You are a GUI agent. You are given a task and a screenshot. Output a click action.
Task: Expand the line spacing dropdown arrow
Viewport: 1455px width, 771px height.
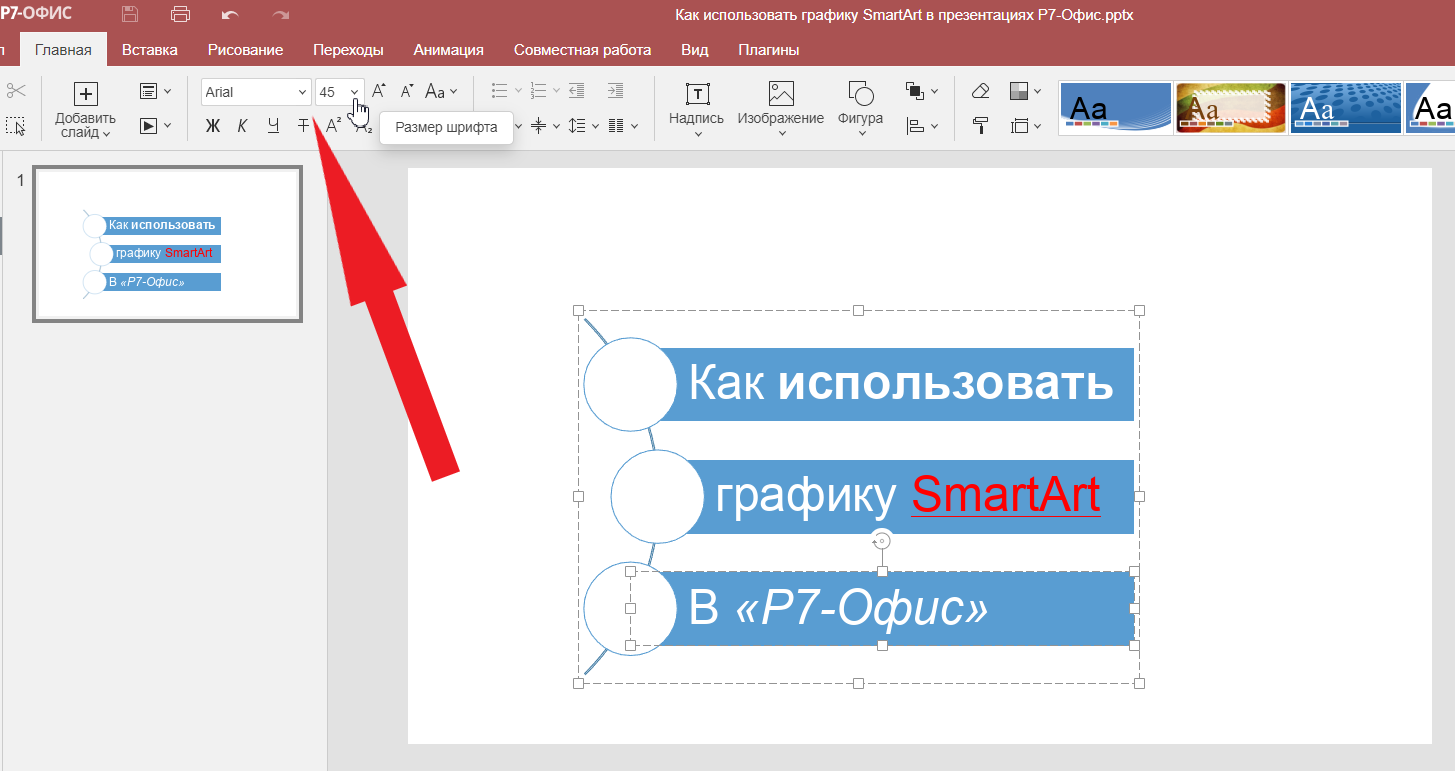pyautogui.click(x=595, y=126)
